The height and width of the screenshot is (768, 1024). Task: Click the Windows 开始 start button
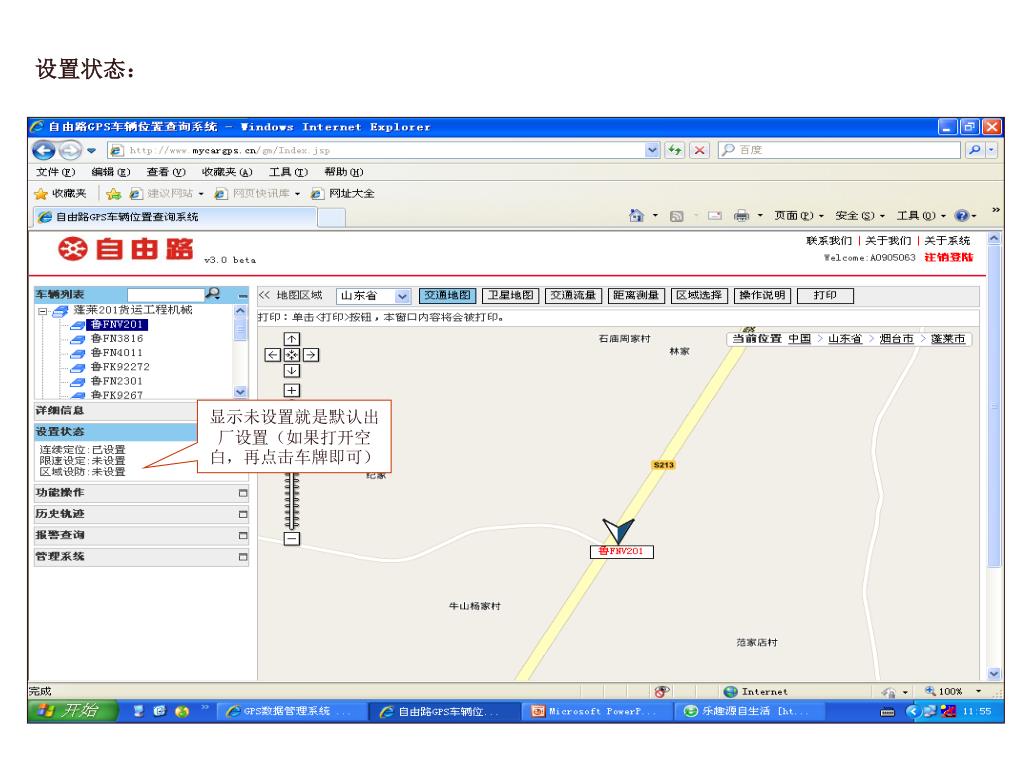click(73, 711)
